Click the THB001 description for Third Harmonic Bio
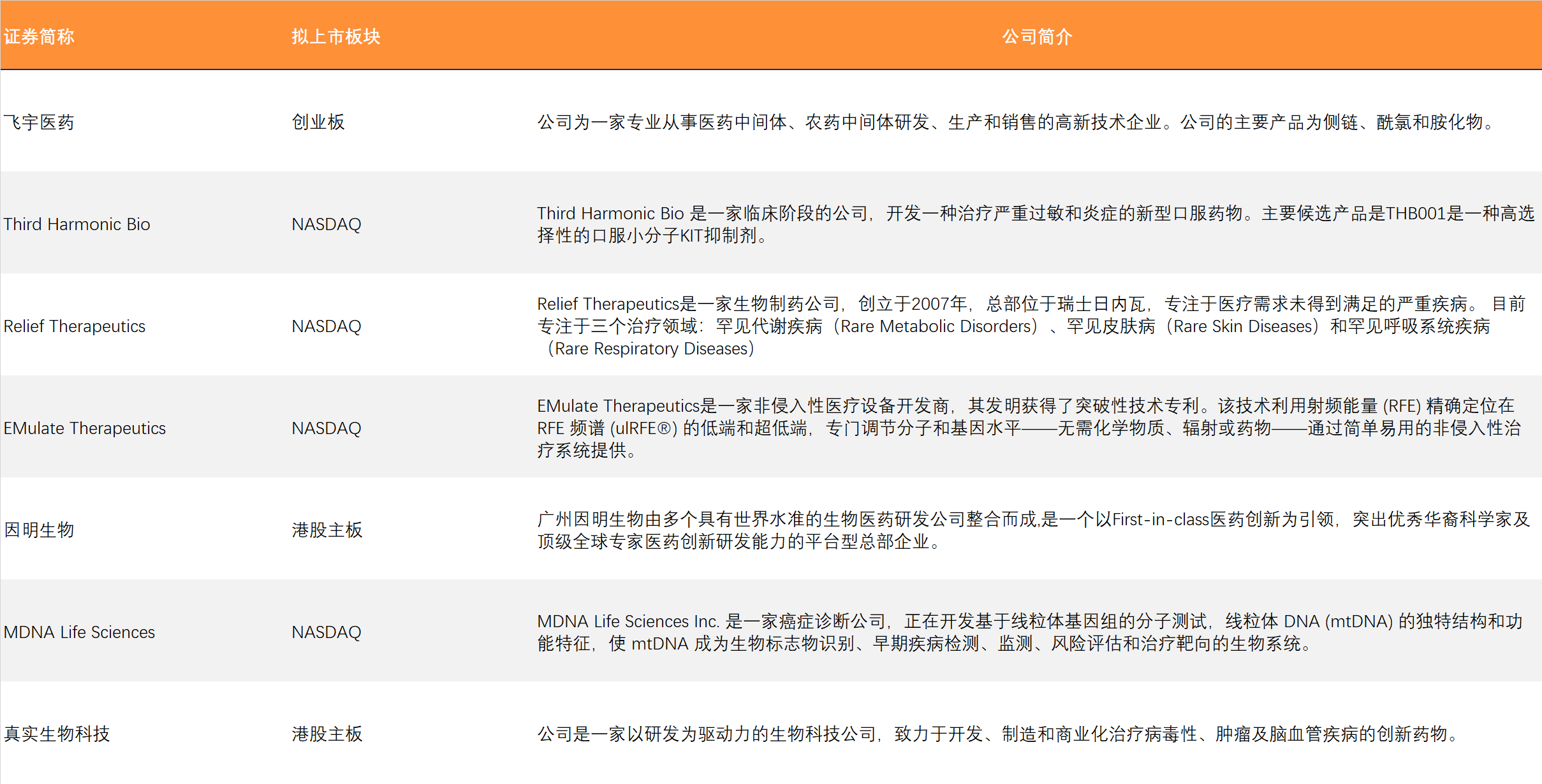The height and width of the screenshot is (784, 1542). pyautogui.click(x=1036, y=224)
